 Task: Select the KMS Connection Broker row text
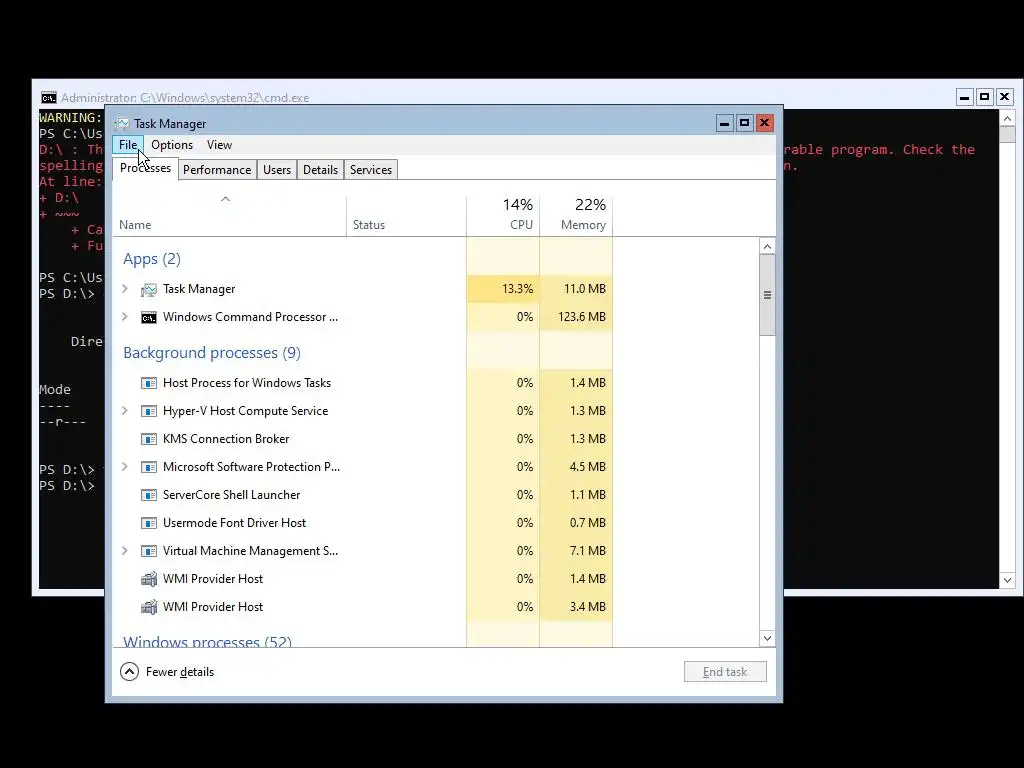coord(226,439)
